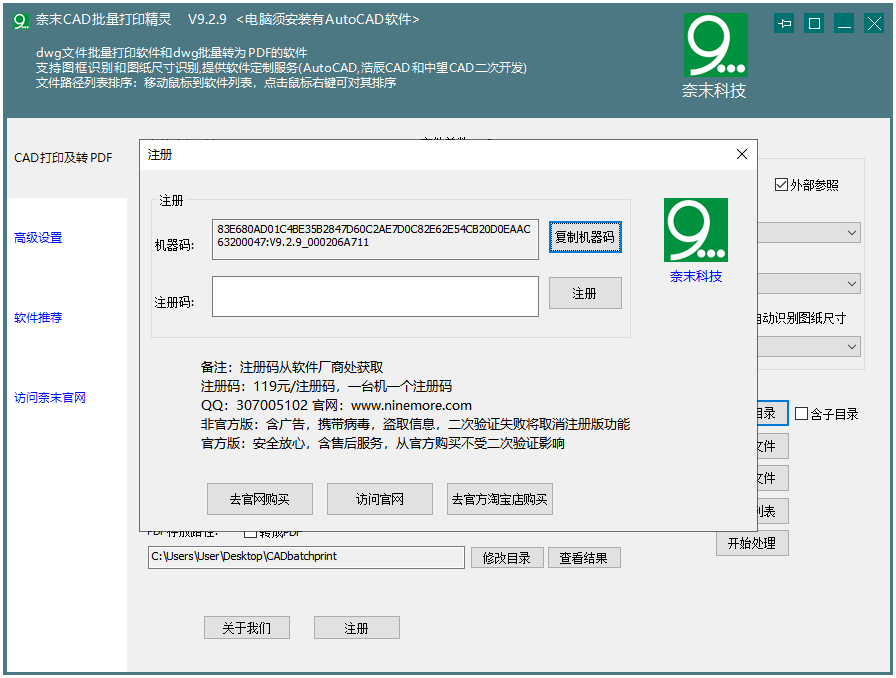Screen dimensions: 896x678
Task: Maximize the main window
Action: [x=814, y=23]
